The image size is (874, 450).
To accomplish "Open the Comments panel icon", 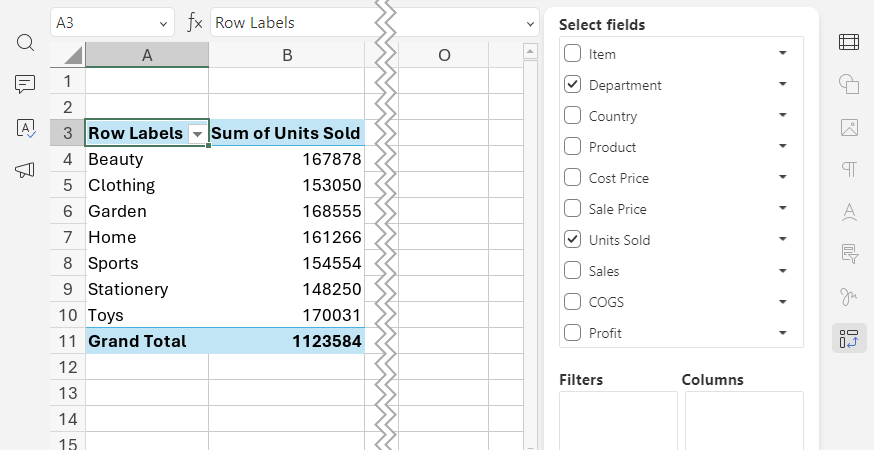I will [25, 85].
